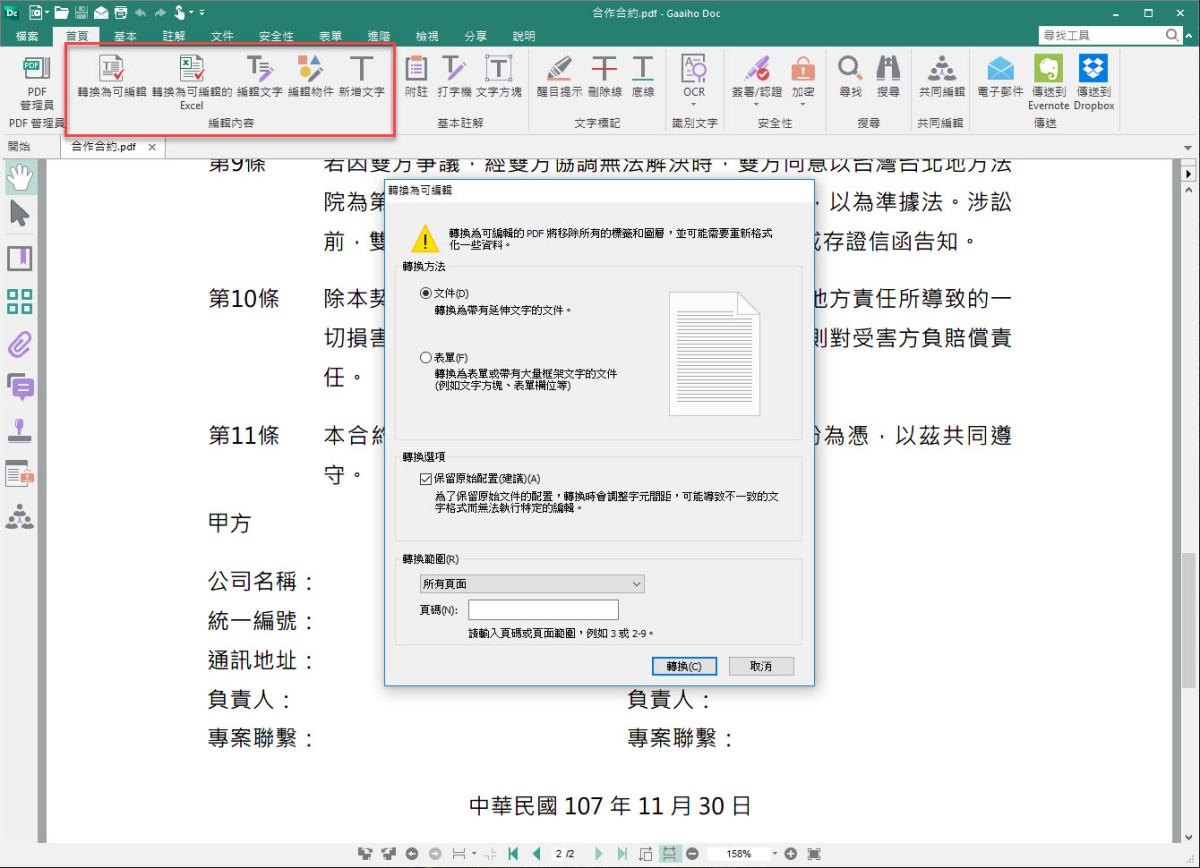
Task: Select the 編輯文字 tool
Action: click(259, 71)
